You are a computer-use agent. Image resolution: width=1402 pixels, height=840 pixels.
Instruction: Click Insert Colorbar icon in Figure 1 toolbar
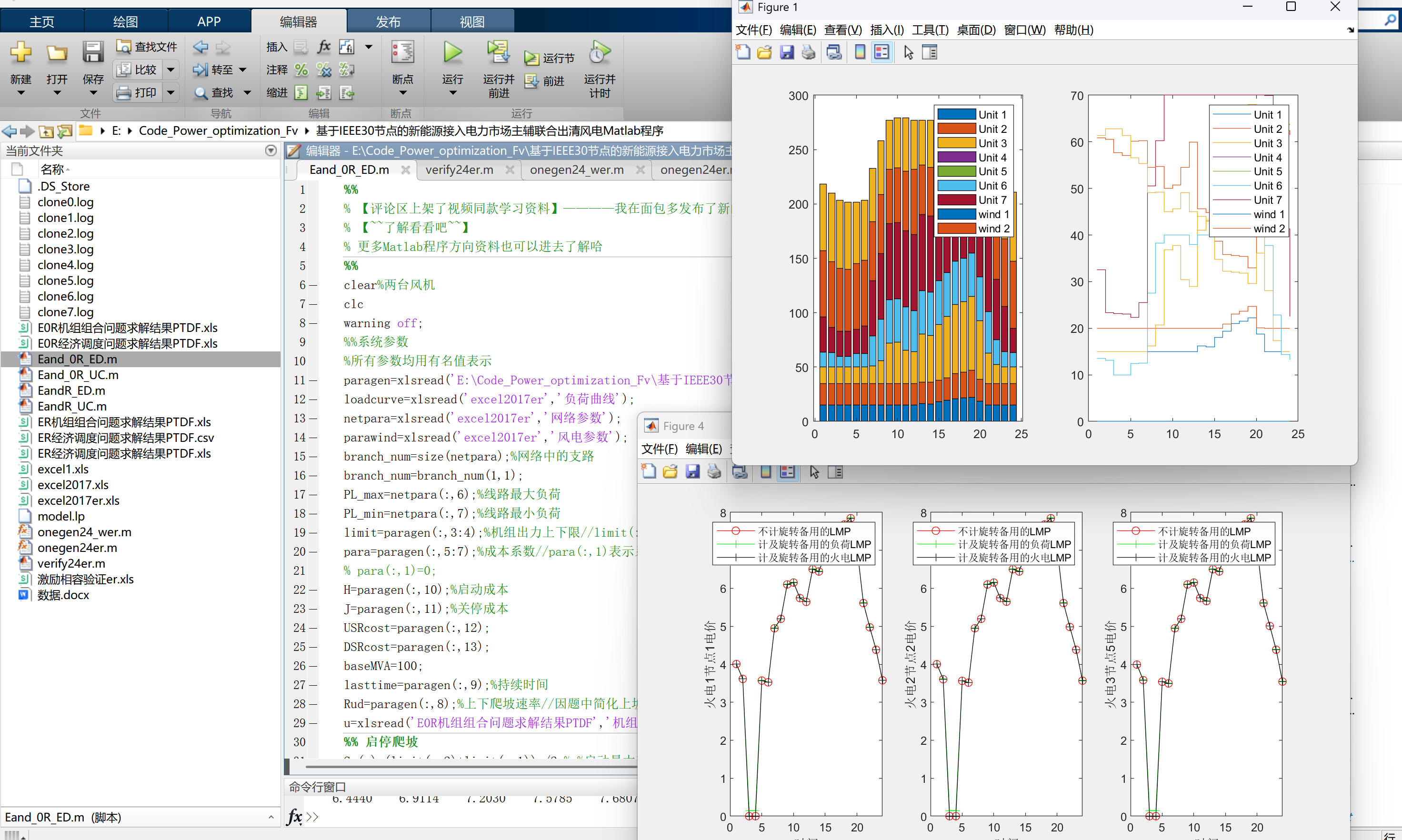[860, 53]
